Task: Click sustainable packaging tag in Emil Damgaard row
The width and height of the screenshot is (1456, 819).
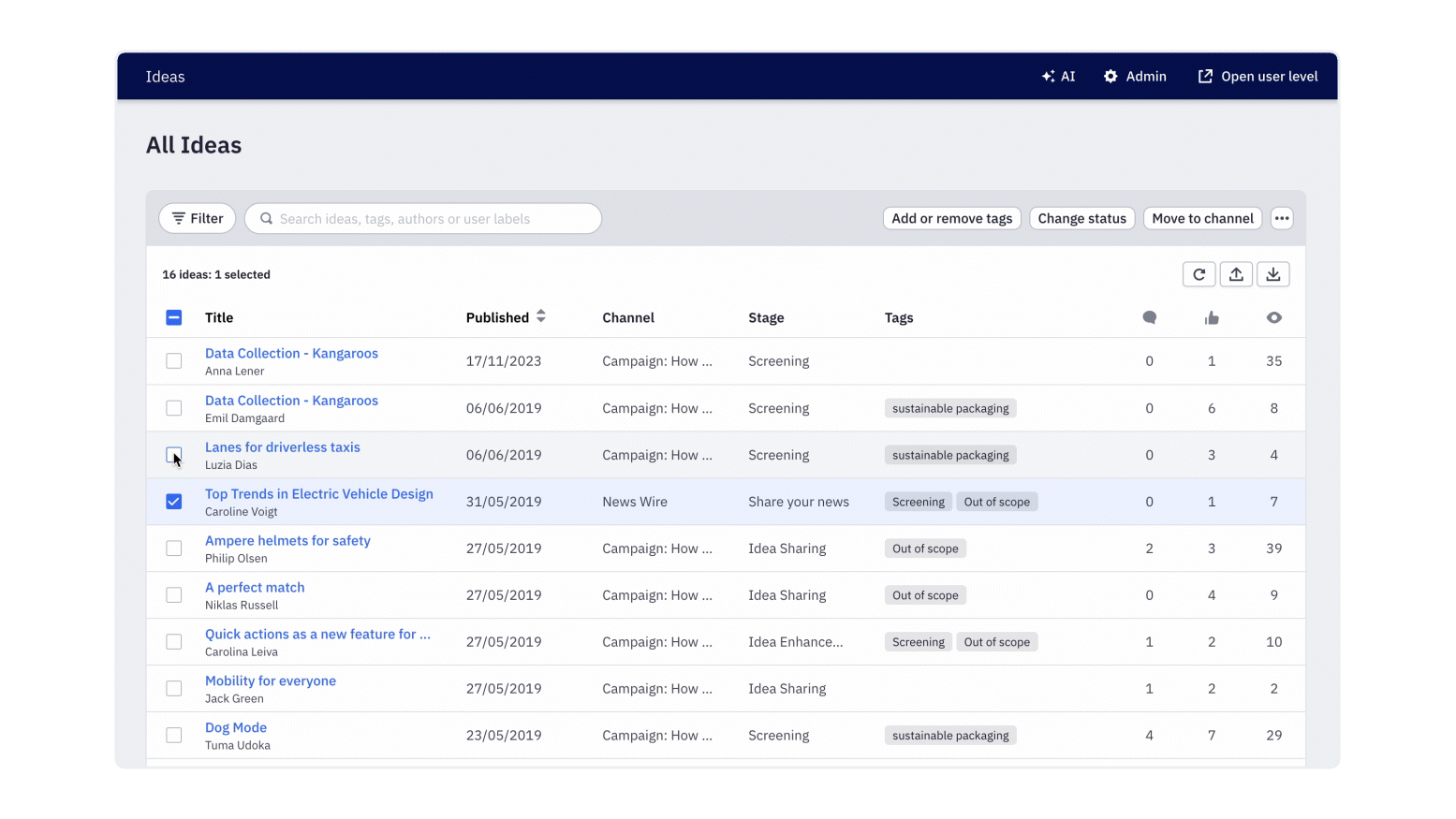Action: pos(950,408)
